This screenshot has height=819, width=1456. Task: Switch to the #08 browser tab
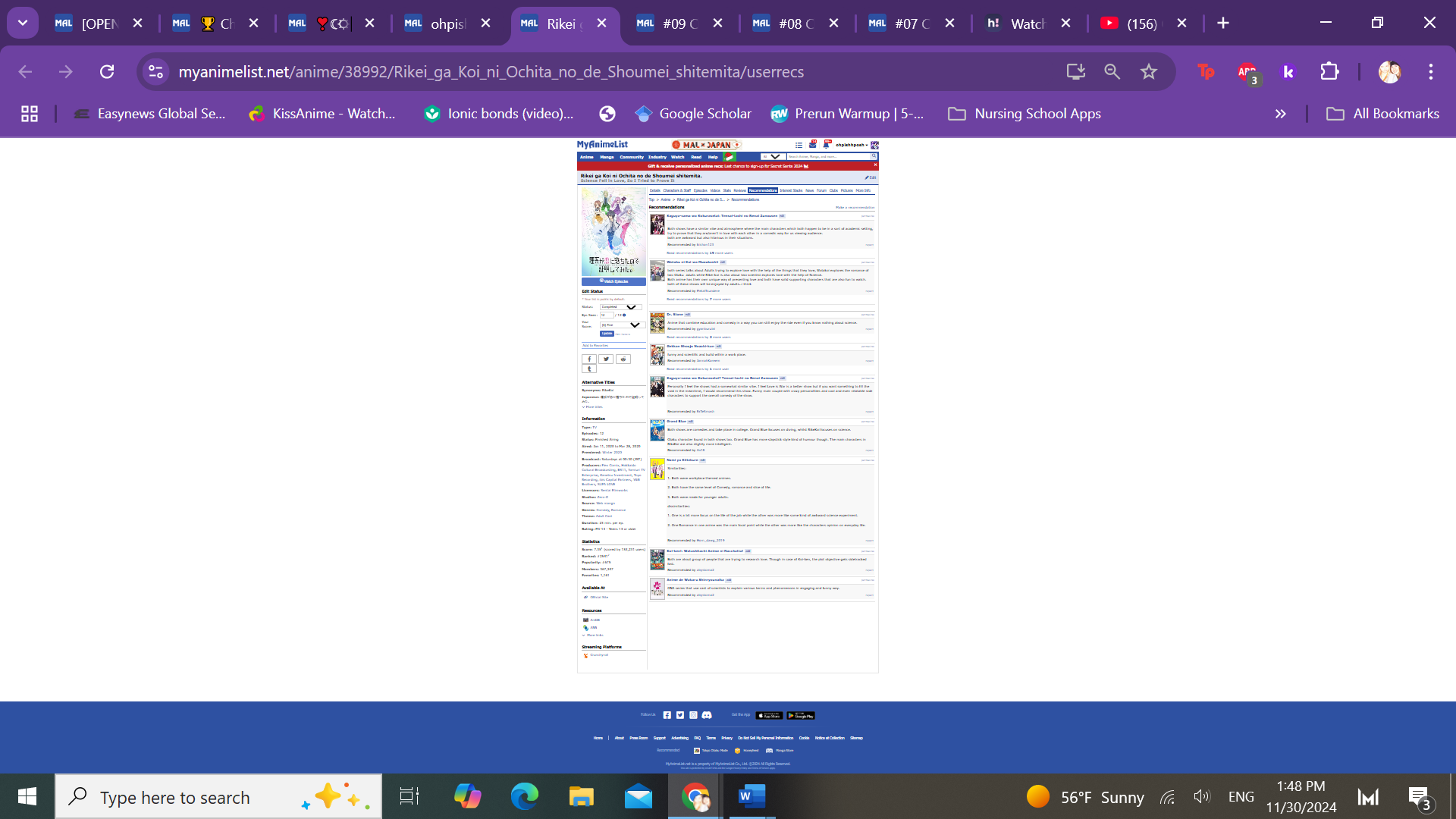click(795, 23)
